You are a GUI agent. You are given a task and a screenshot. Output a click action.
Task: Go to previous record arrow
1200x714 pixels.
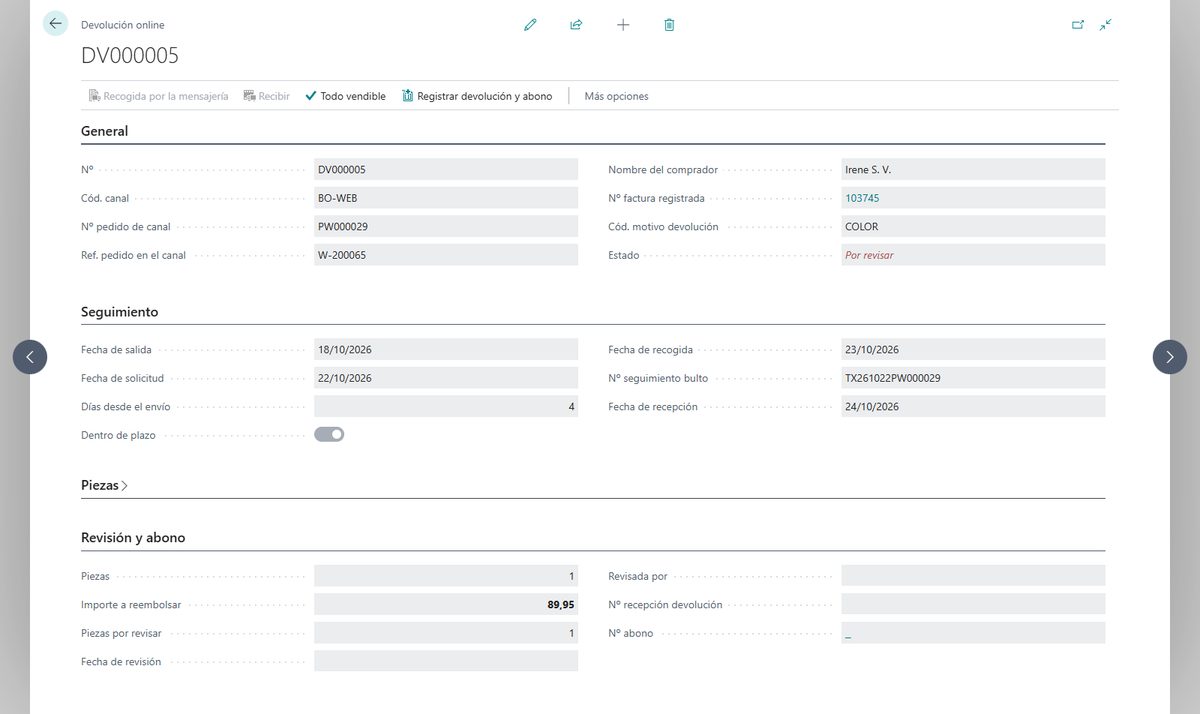coord(30,357)
